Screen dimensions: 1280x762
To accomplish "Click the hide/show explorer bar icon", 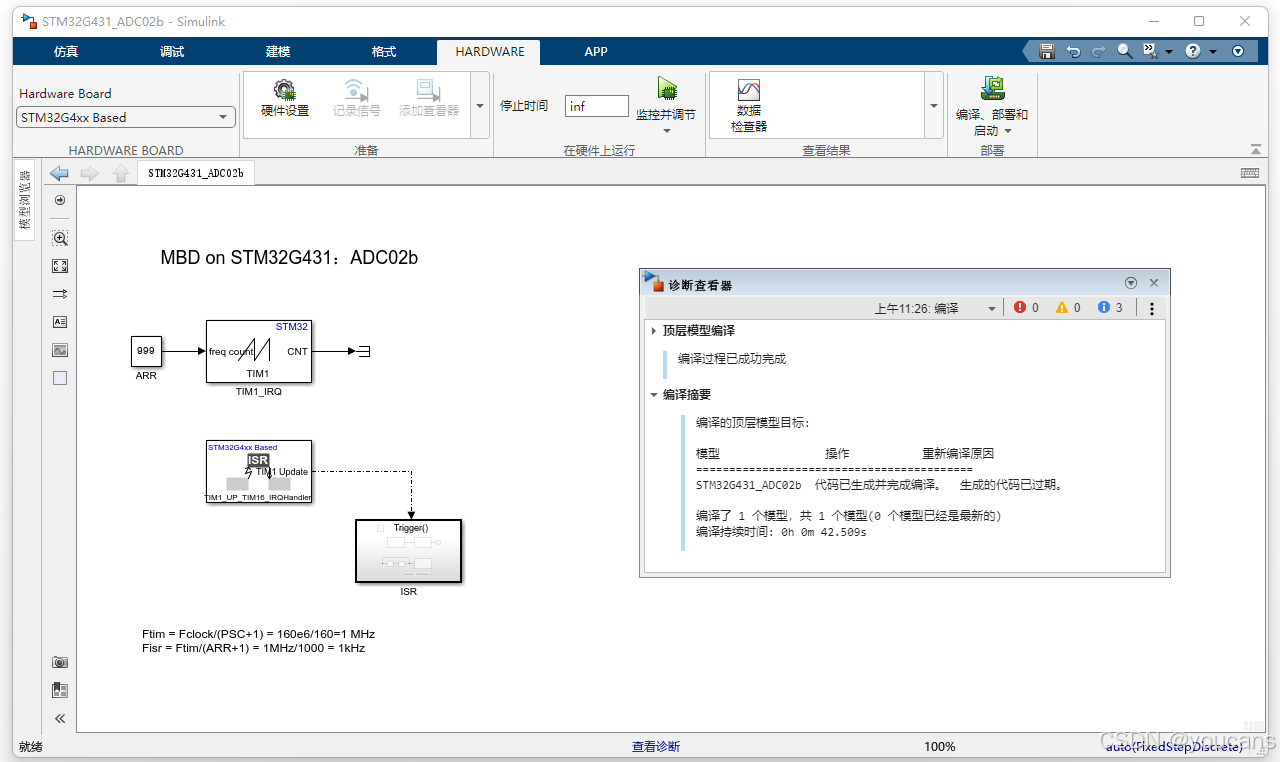I will tap(60, 200).
